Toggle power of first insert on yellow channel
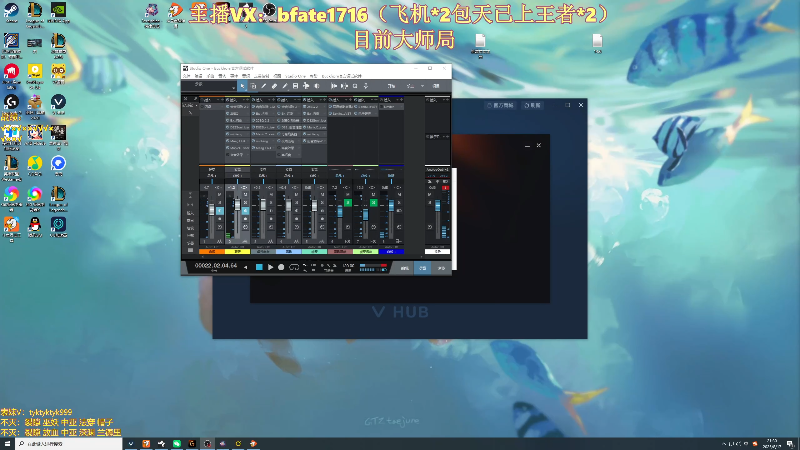Image resolution: width=800 pixels, height=450 pixels. click(x=228, y=107)
